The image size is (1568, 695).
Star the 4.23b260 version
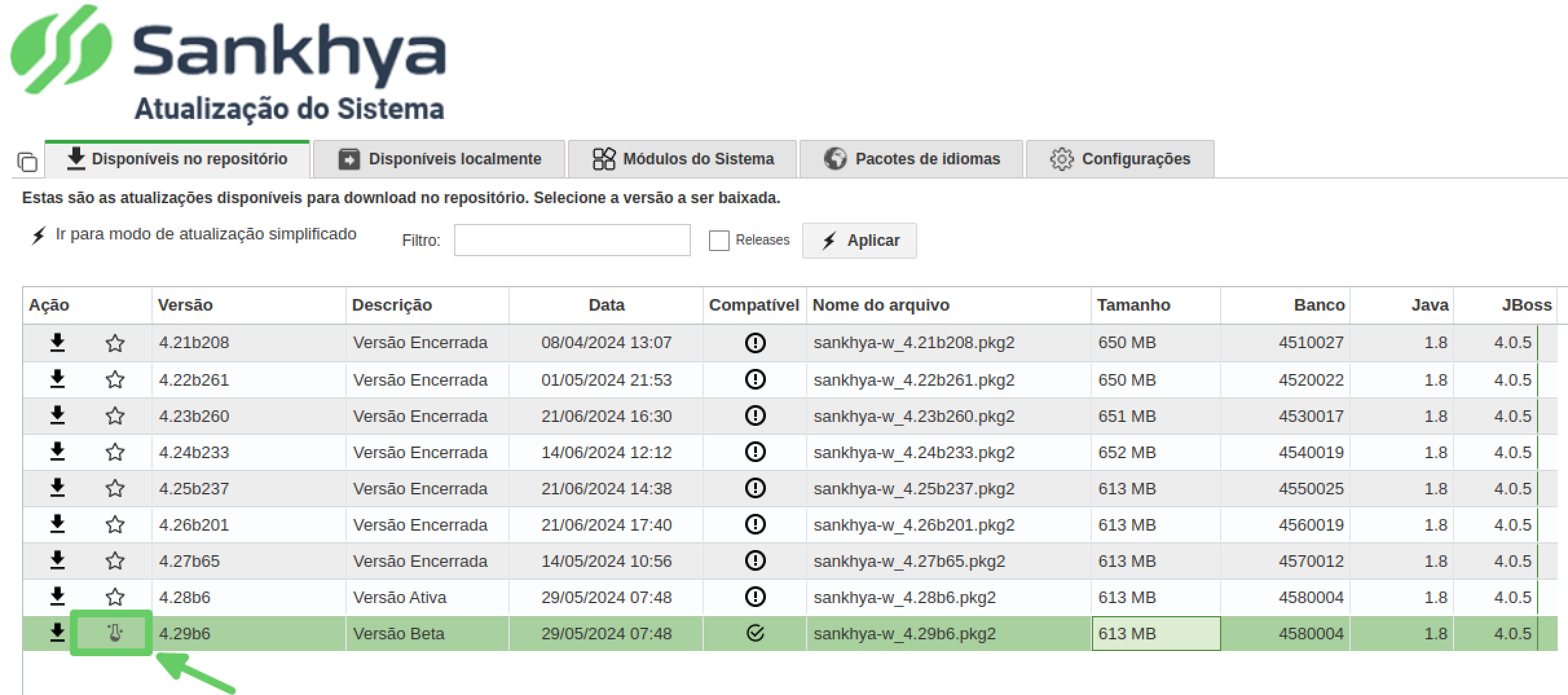114,416
